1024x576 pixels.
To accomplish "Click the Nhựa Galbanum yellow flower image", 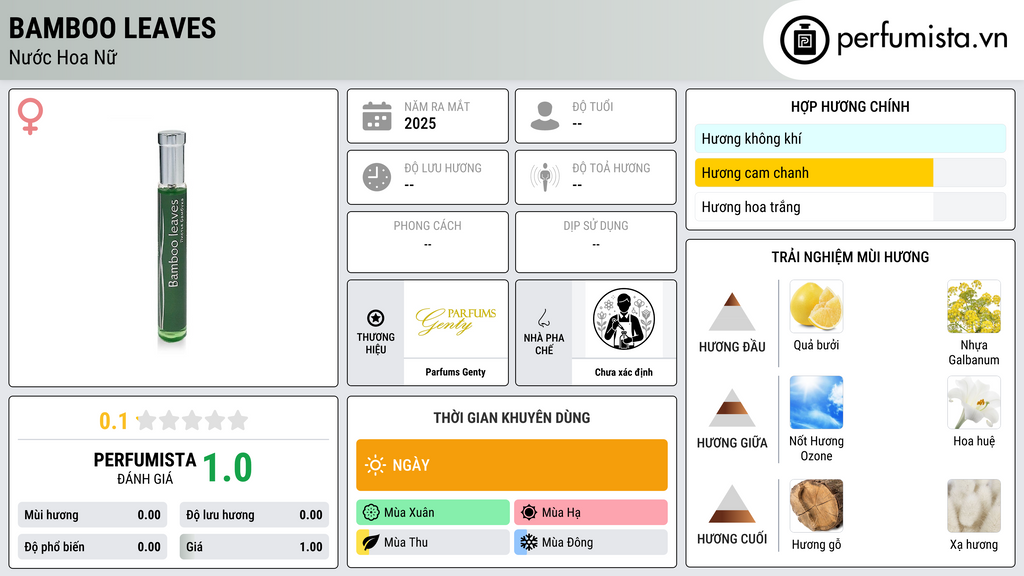I will coord(974,306).
